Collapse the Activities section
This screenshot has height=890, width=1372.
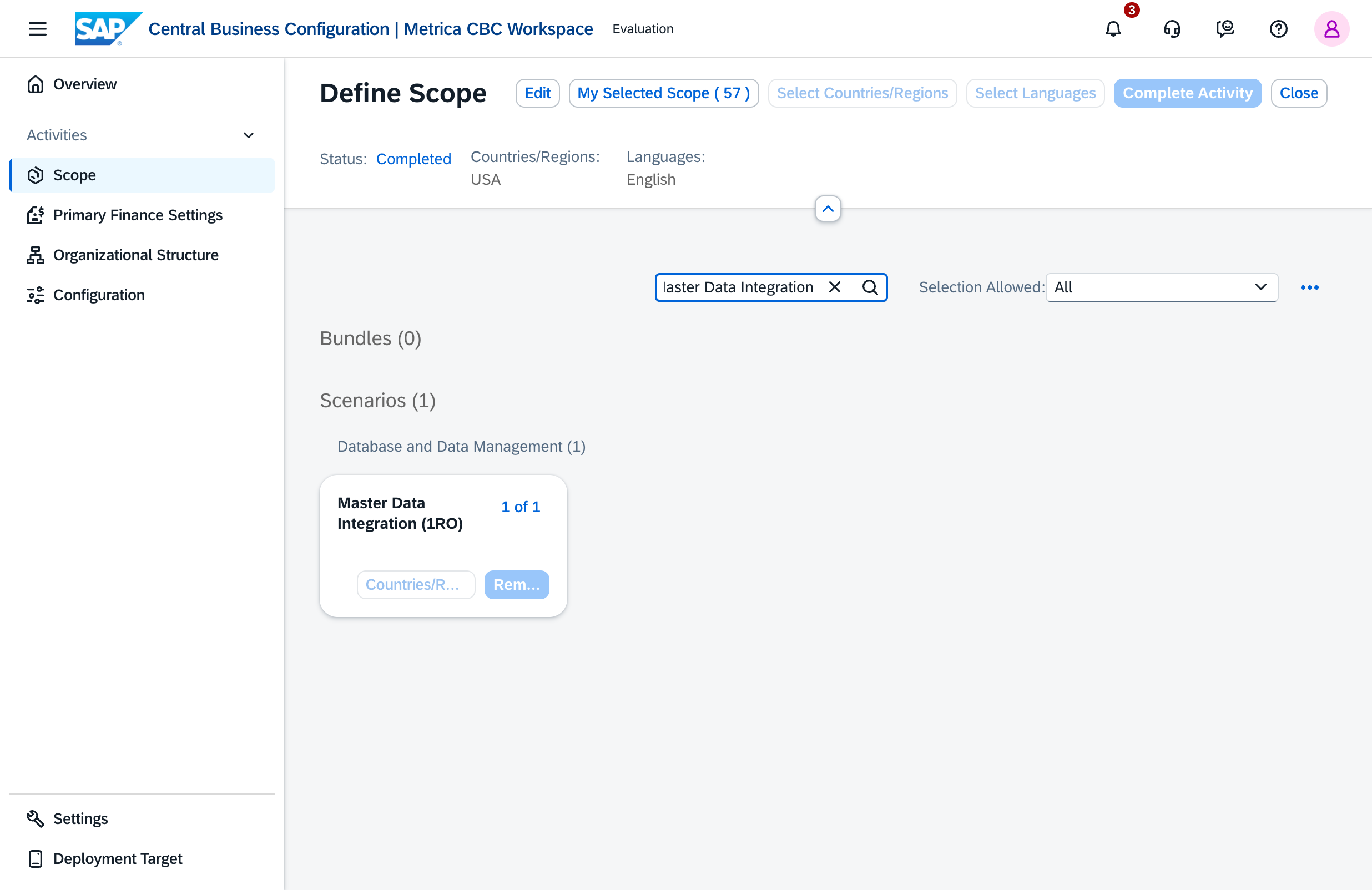click(249, 135)
